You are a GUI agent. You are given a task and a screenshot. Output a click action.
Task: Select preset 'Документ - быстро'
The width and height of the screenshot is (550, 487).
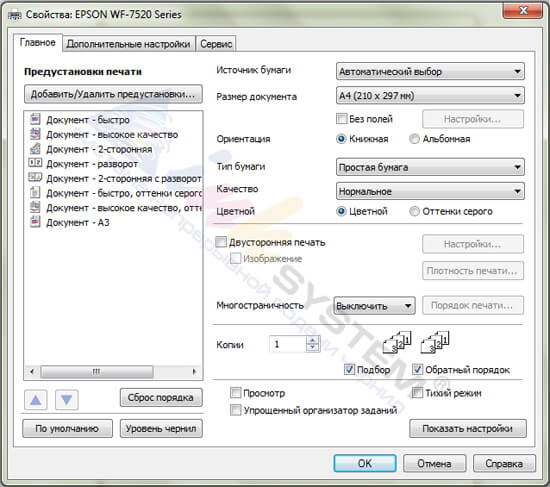pyautogui.click(x=88, y=120)
